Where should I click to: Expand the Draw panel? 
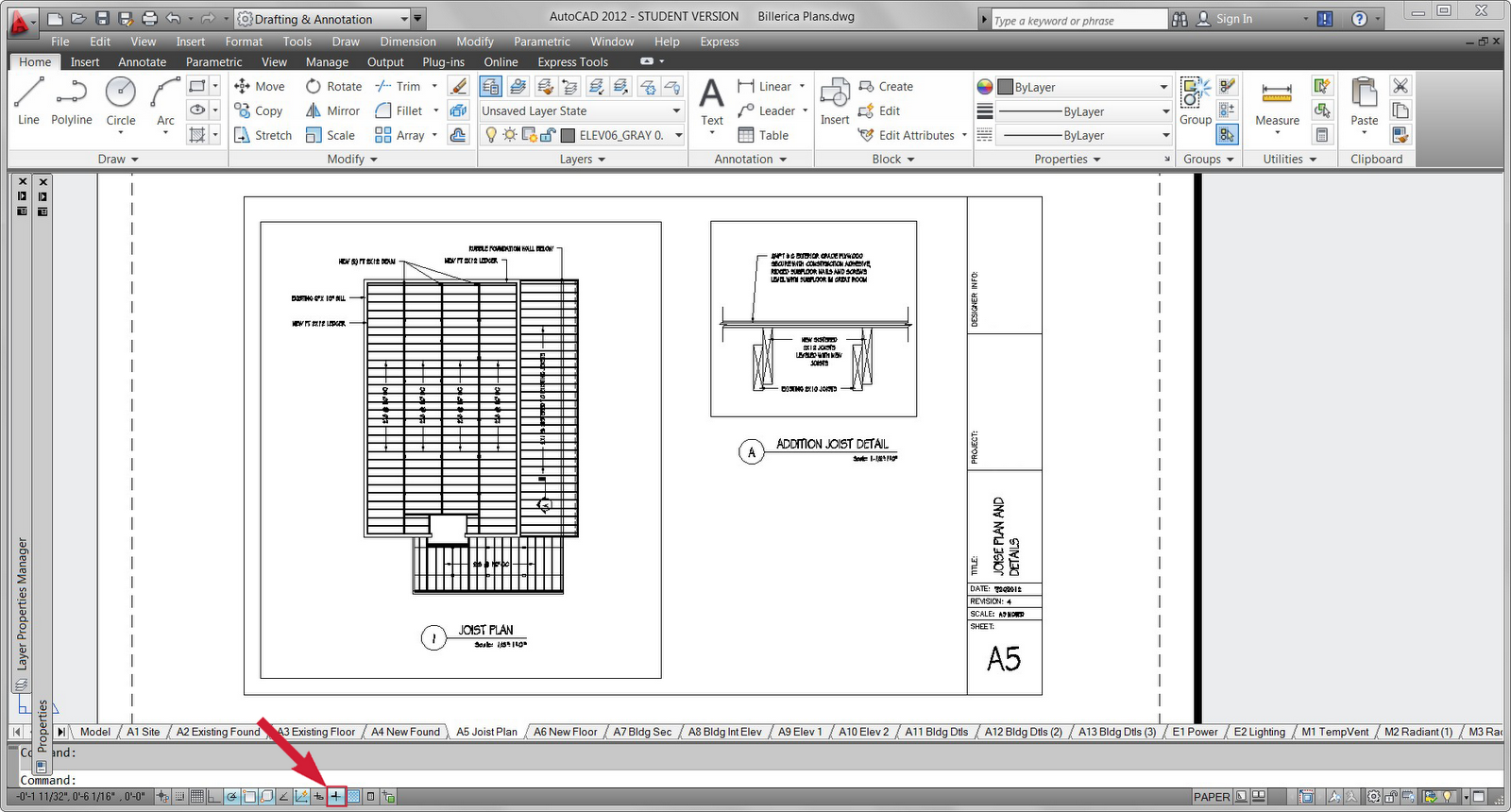[x=118, y=159]
